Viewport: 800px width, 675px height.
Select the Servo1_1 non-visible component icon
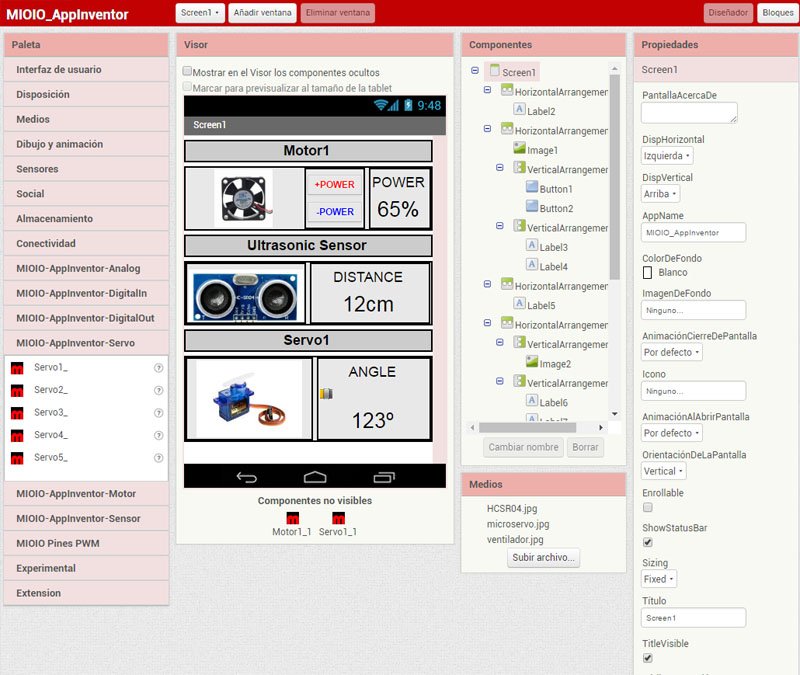tap(338, 518)
